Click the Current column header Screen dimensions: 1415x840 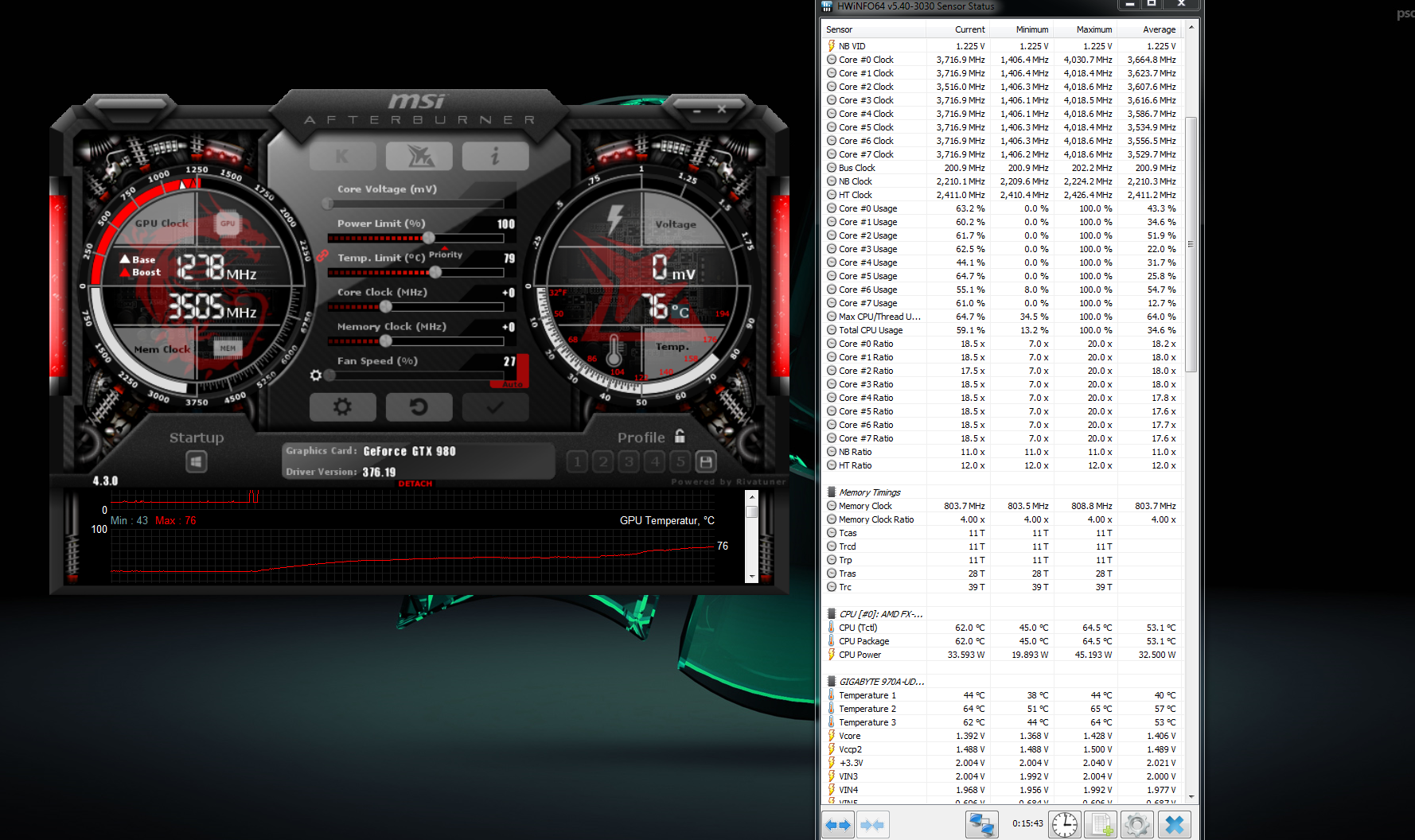click(958, 29)
